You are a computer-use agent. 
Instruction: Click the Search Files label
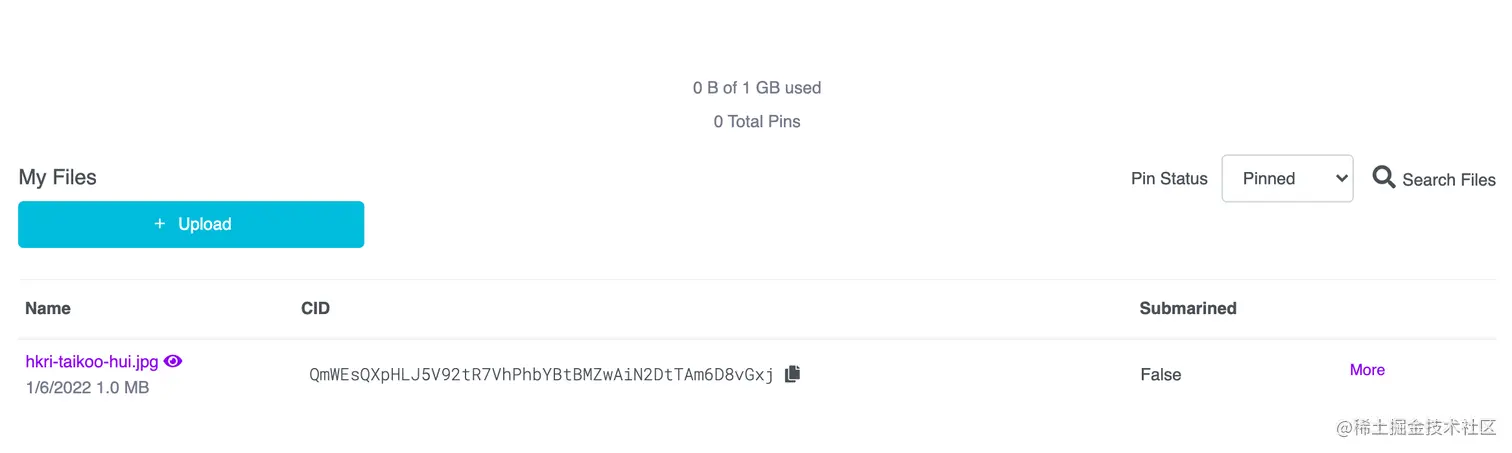(1448, 180)
